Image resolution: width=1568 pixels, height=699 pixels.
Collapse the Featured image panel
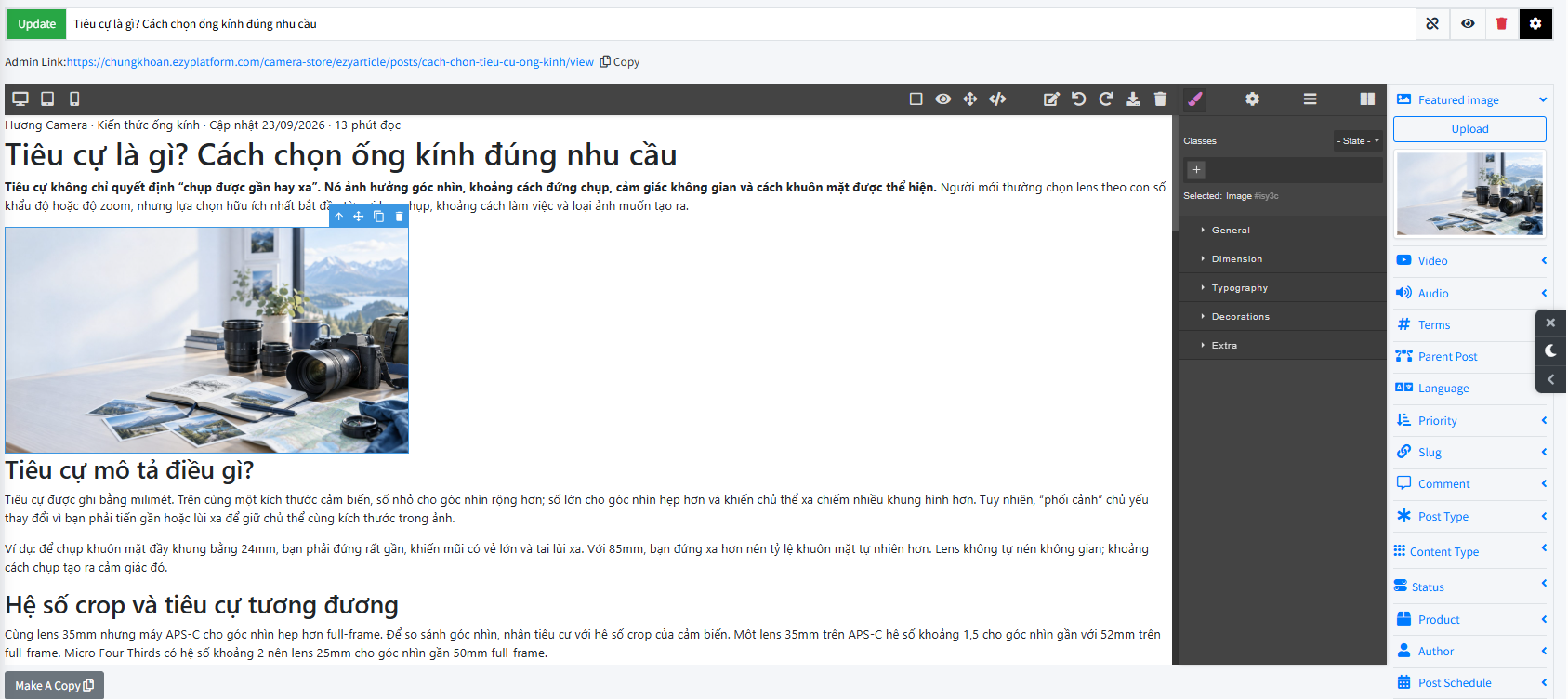(1543, 99)
